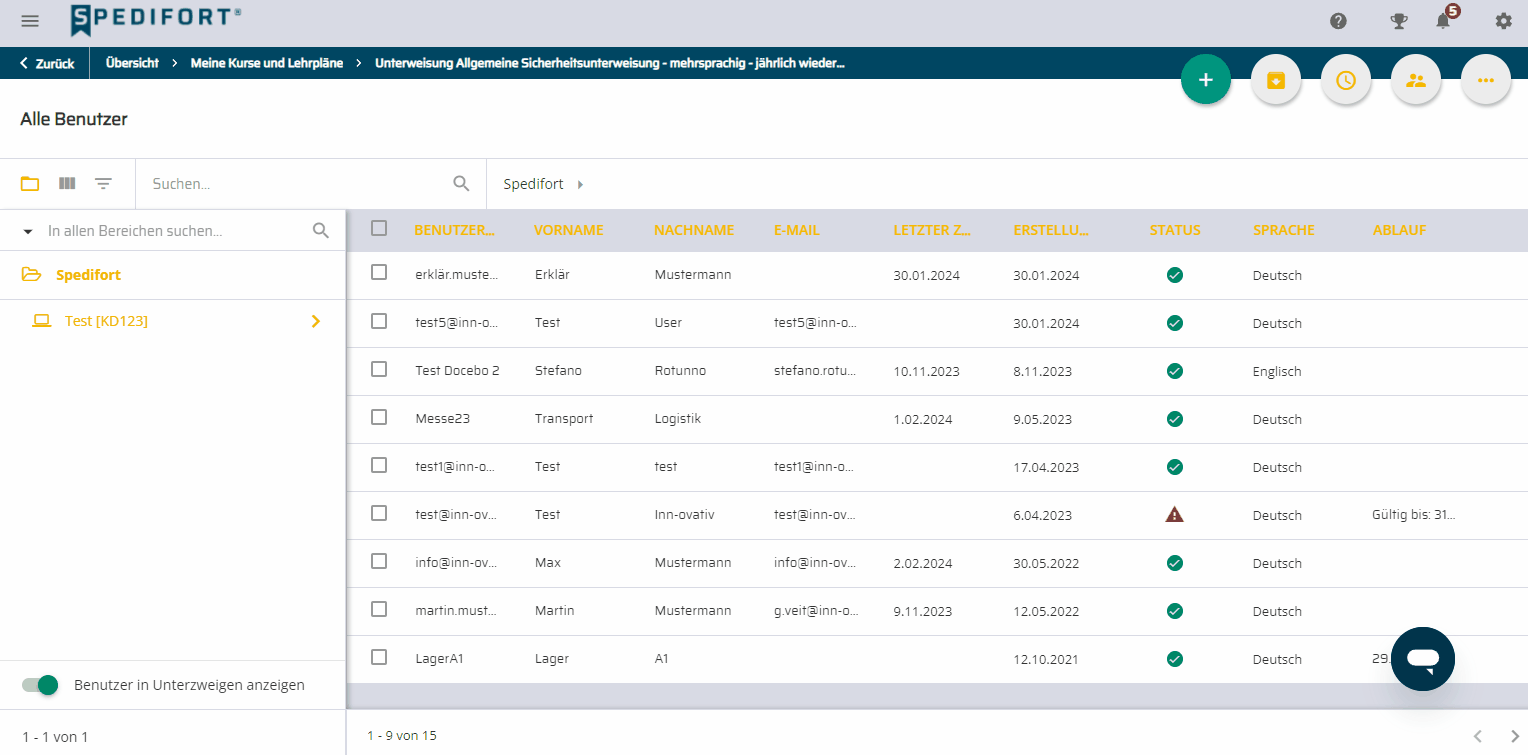Open the notifications bell icon
1528x755 pixels.
1444,21
